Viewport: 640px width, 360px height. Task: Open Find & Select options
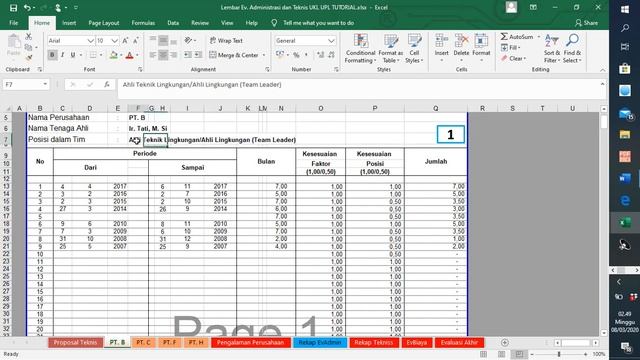tap(572, 49)
